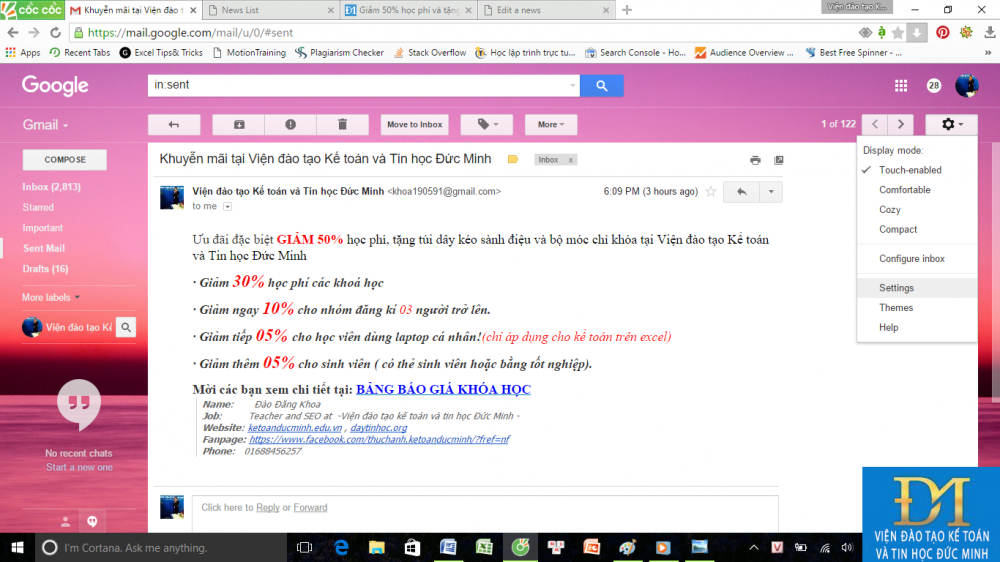Open message options dropdown beside reply
Viewport: 1000px width, 562px height.
770,191
